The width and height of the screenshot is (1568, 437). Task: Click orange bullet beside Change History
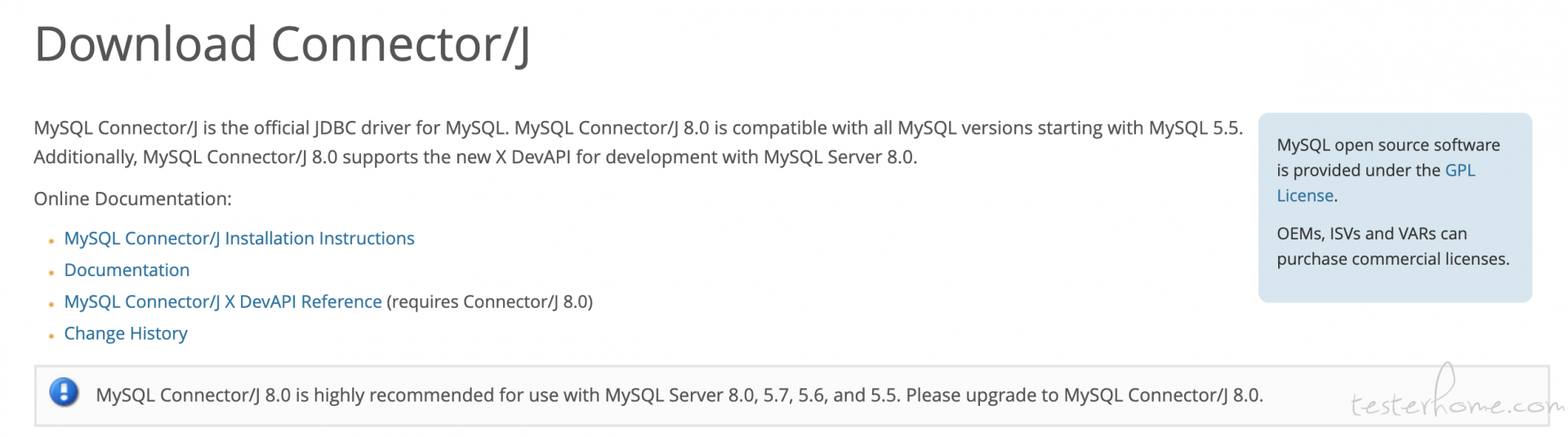[x=51, y=336]
